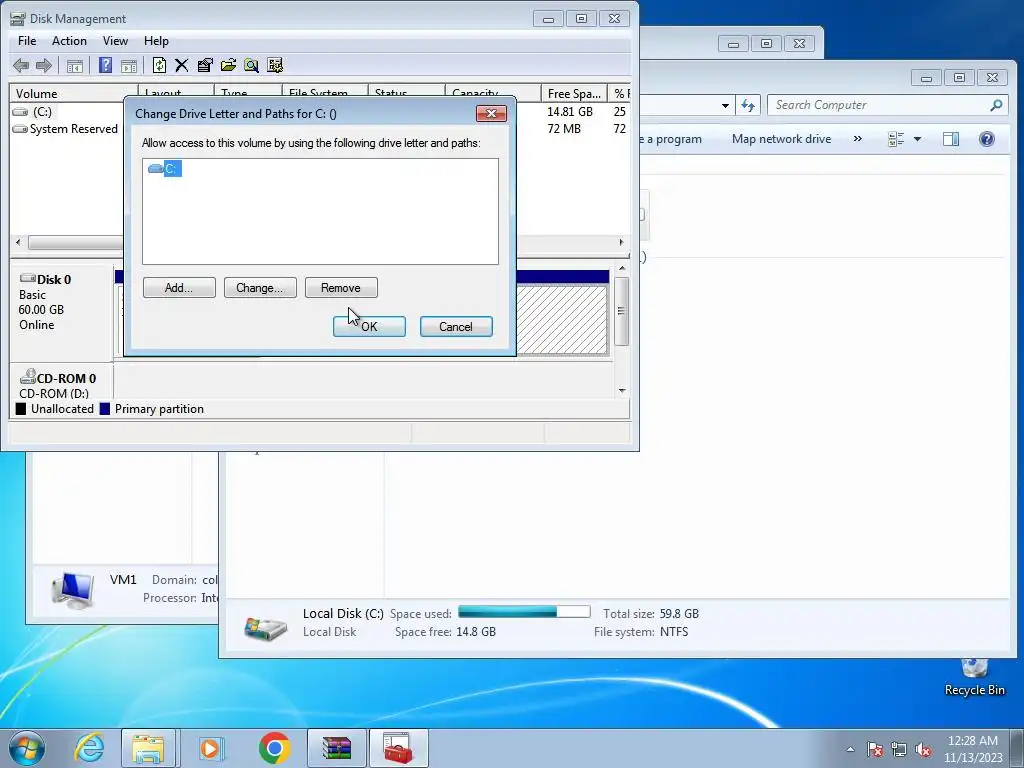
Task: Click the 72 MB free space cell
Action: tap(564, 129)
